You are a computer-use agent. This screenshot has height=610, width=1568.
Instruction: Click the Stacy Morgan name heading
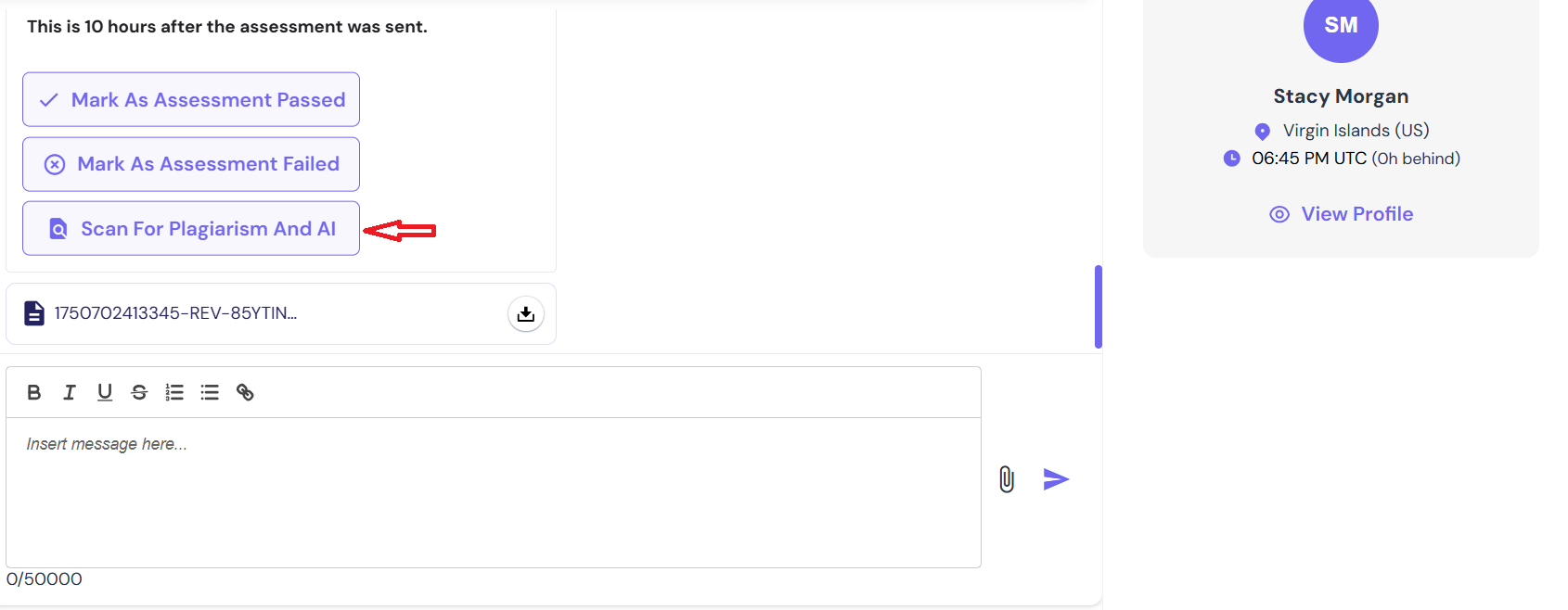(1341, 96)
